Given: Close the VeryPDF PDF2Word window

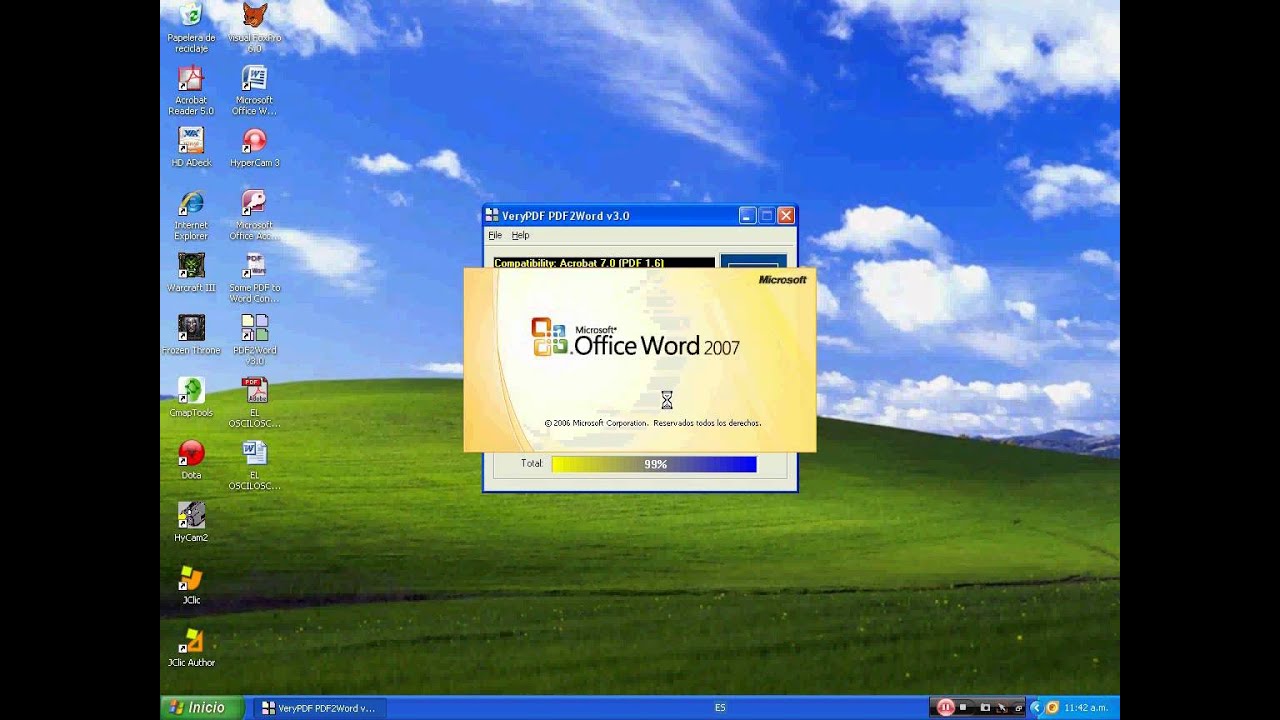Looking at the screenshot, I should [x=786, y=215].
